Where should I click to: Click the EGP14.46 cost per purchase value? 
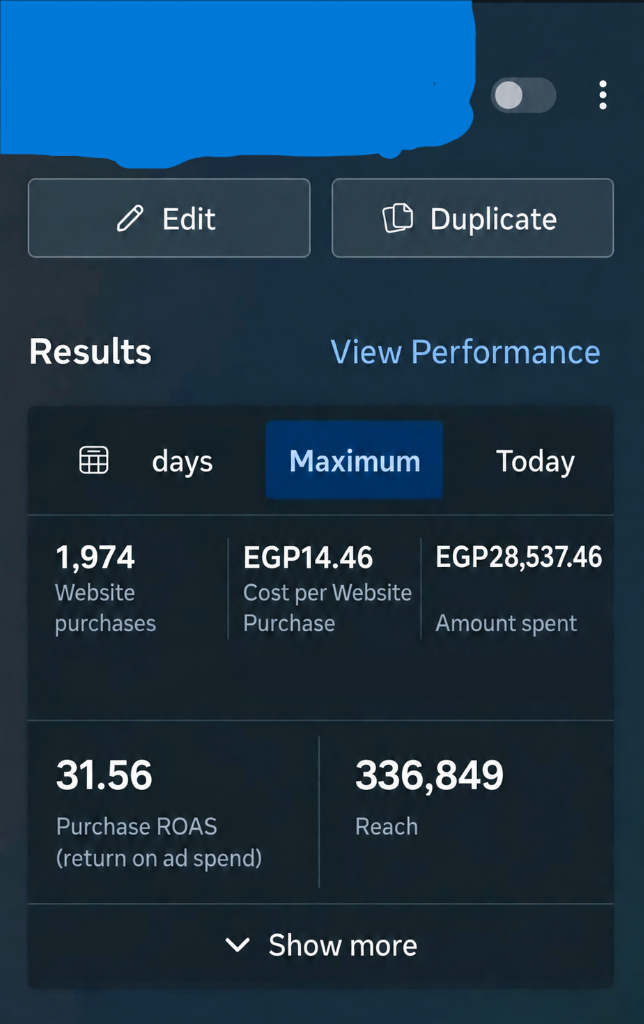308,557
